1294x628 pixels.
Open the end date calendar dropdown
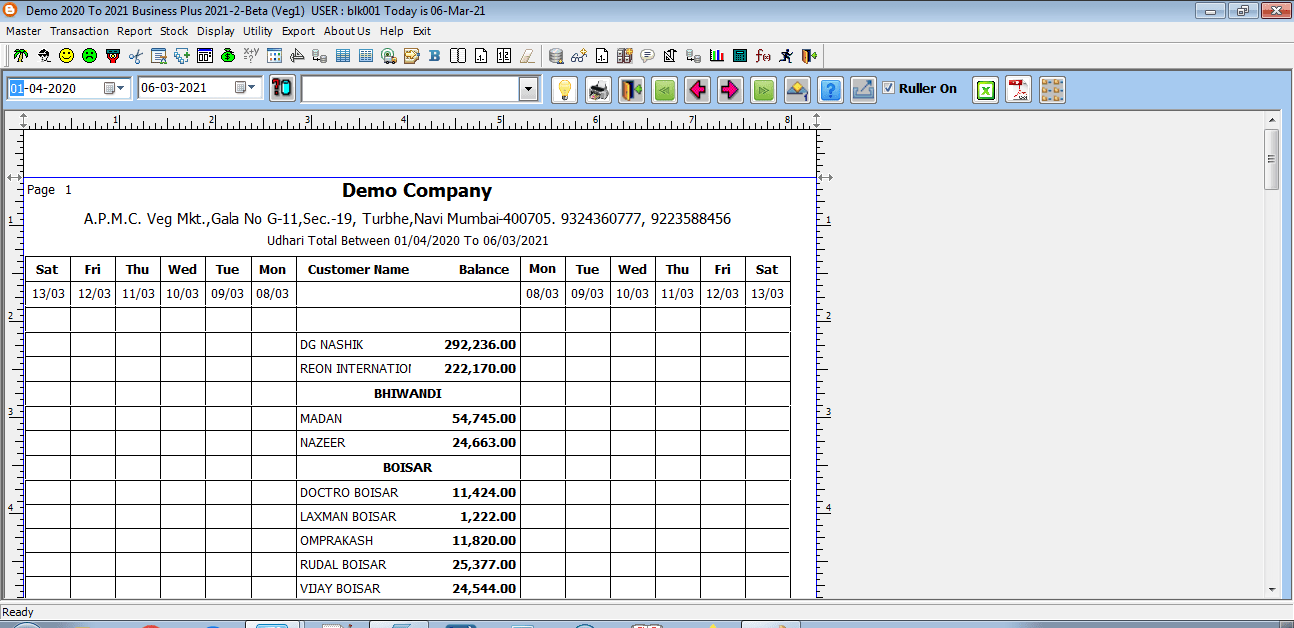(x=245, y=88)
